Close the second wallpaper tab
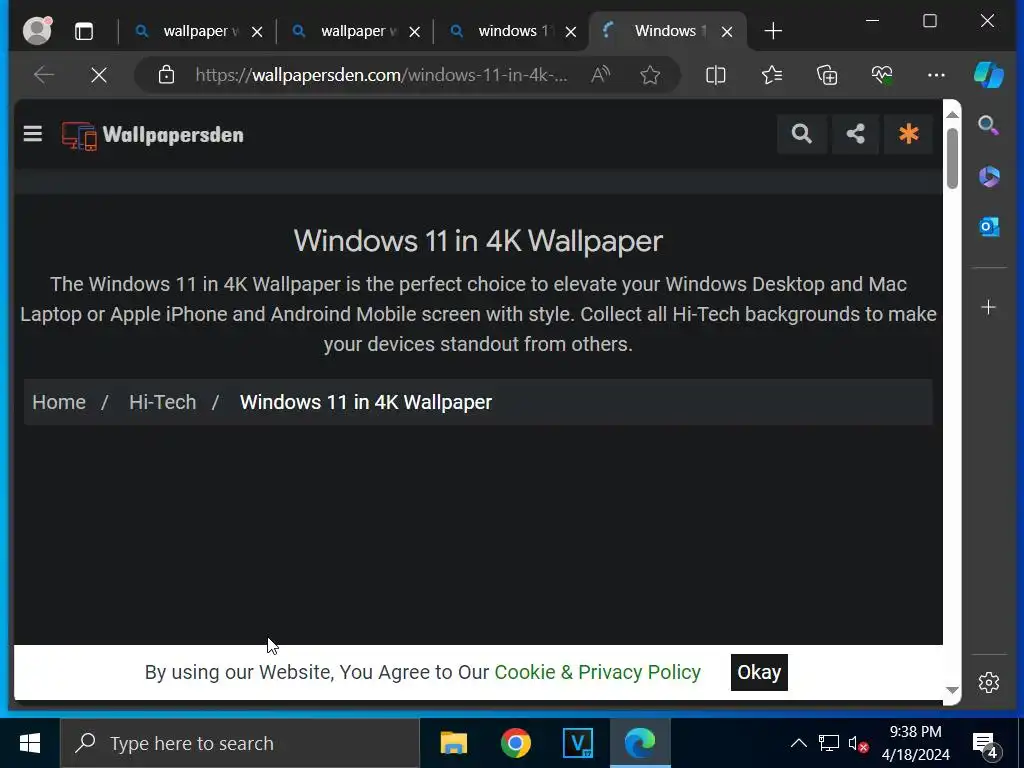 click(x=415, y=31)
